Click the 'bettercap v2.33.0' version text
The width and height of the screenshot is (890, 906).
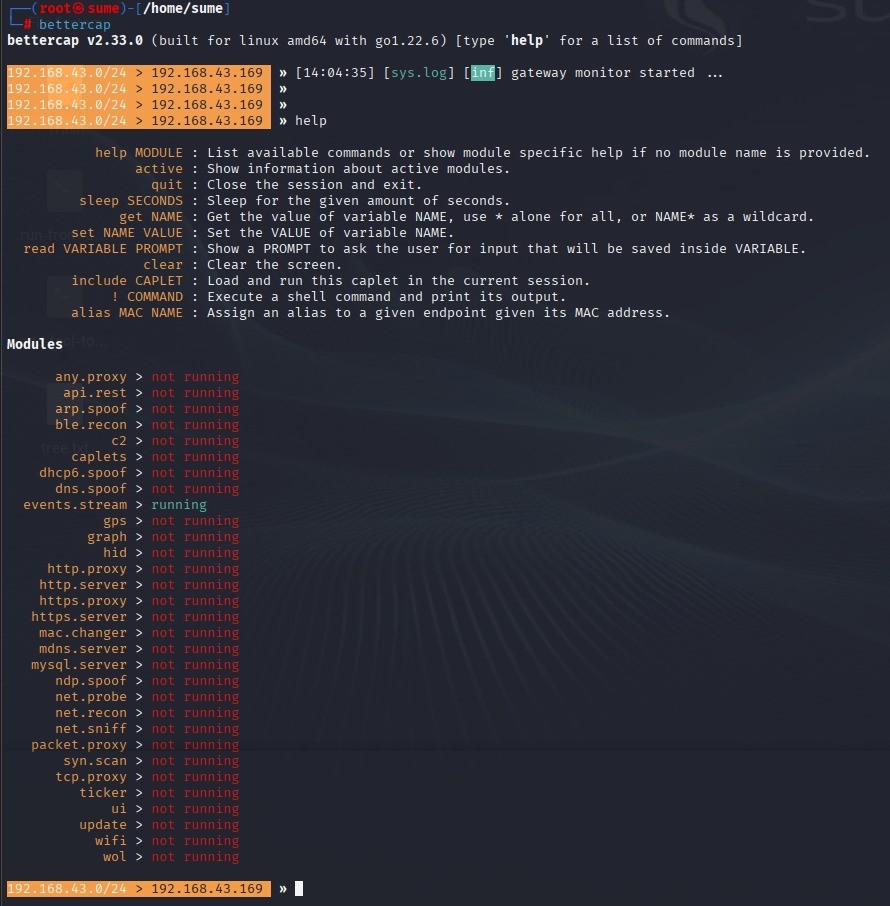[x=75, y=40]
